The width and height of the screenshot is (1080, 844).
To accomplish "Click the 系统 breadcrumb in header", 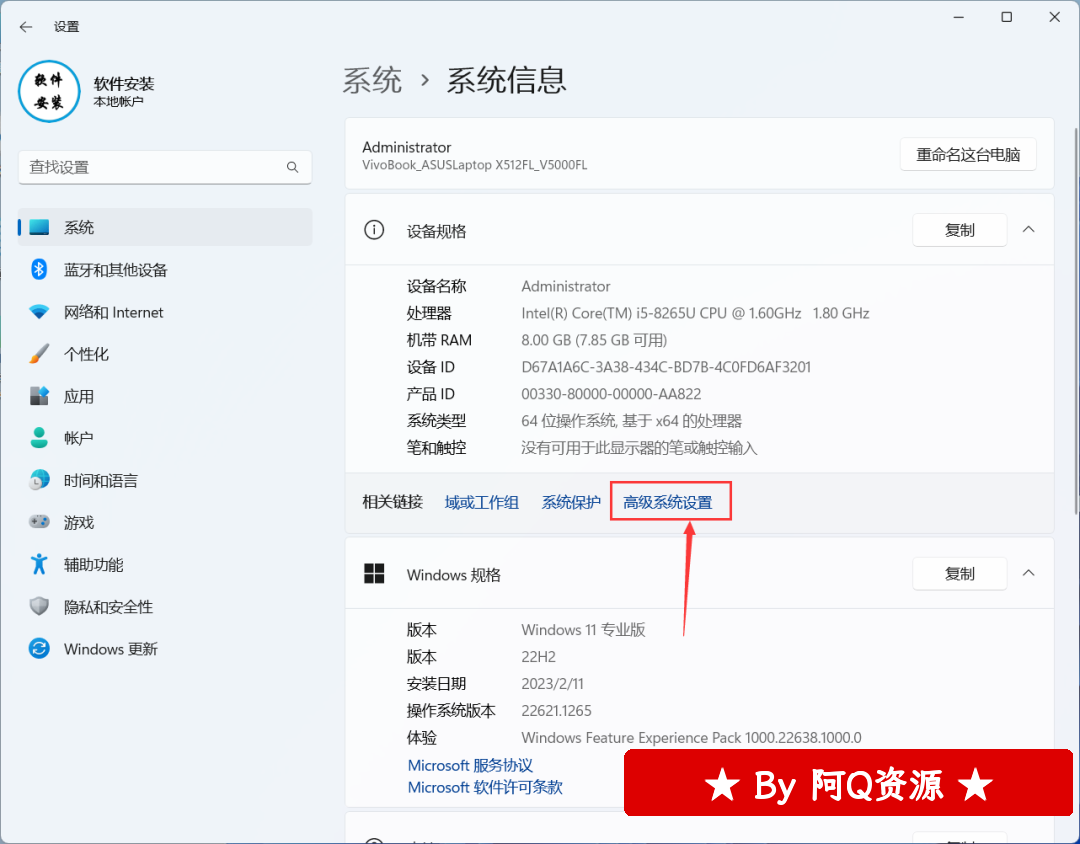I will click(372, 81).
